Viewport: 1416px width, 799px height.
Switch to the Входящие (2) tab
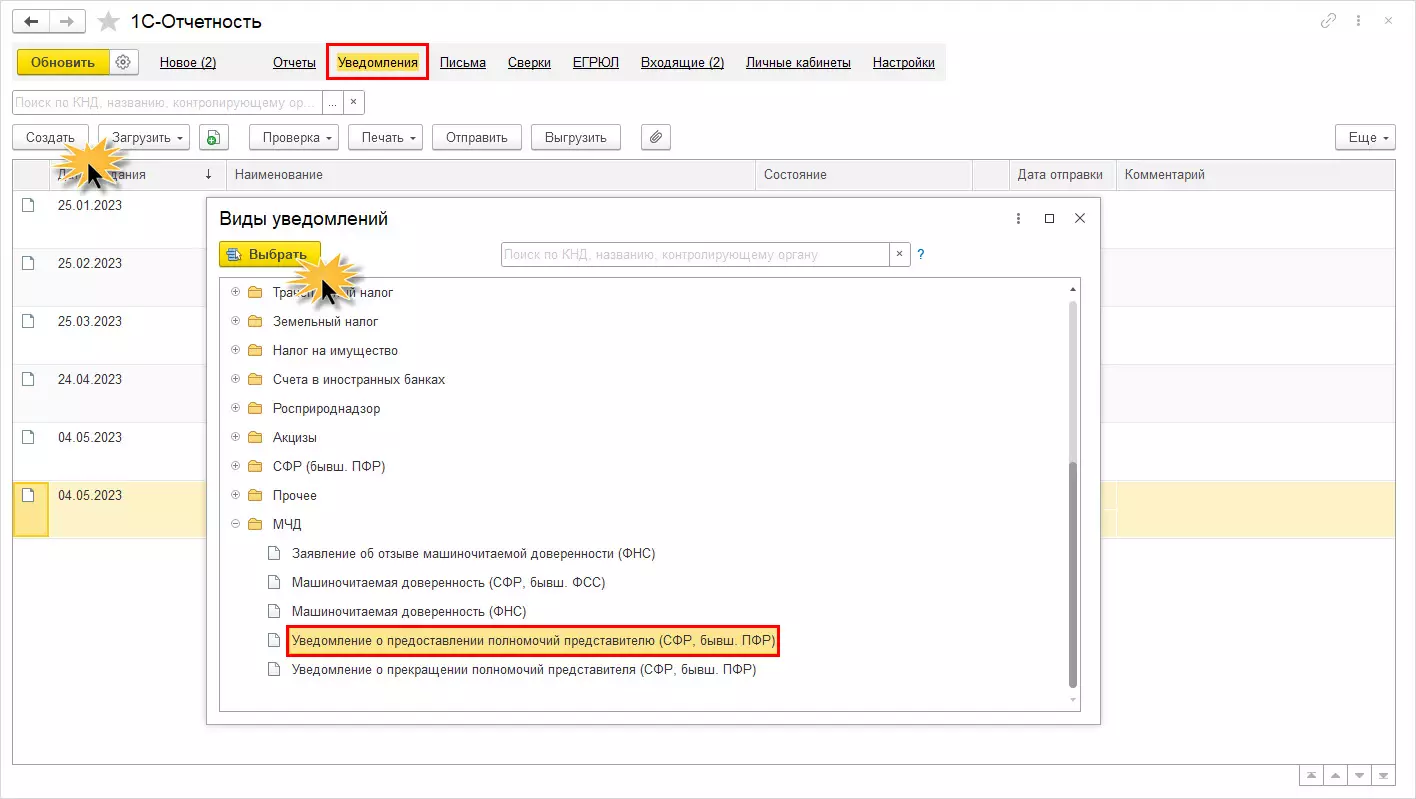point(682,62)
